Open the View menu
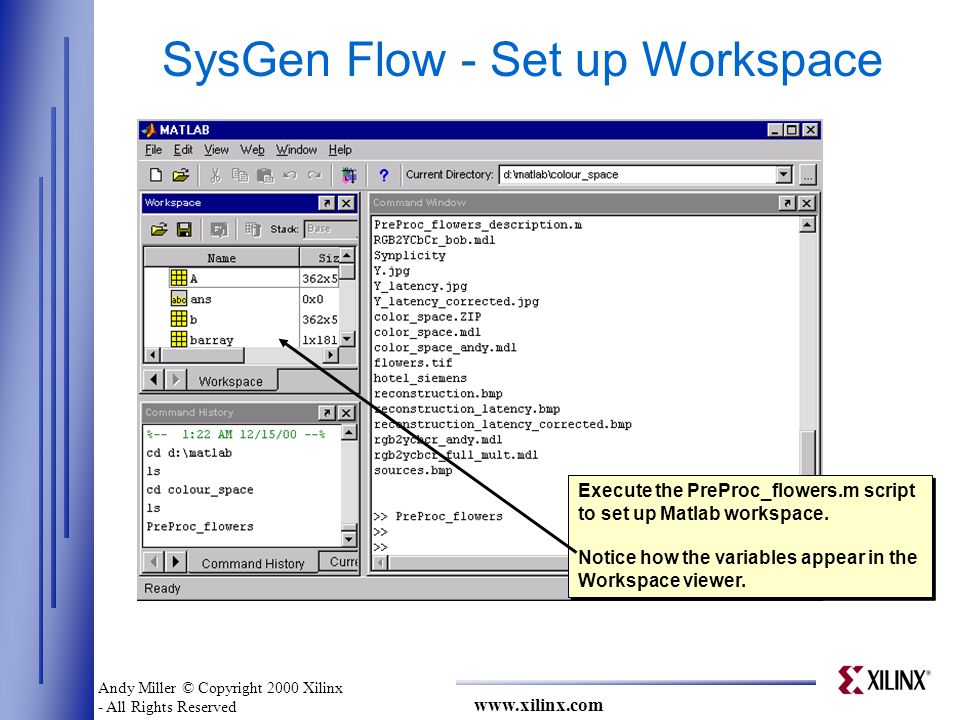This screenshot has width=960, height=720. pos(216,150)
